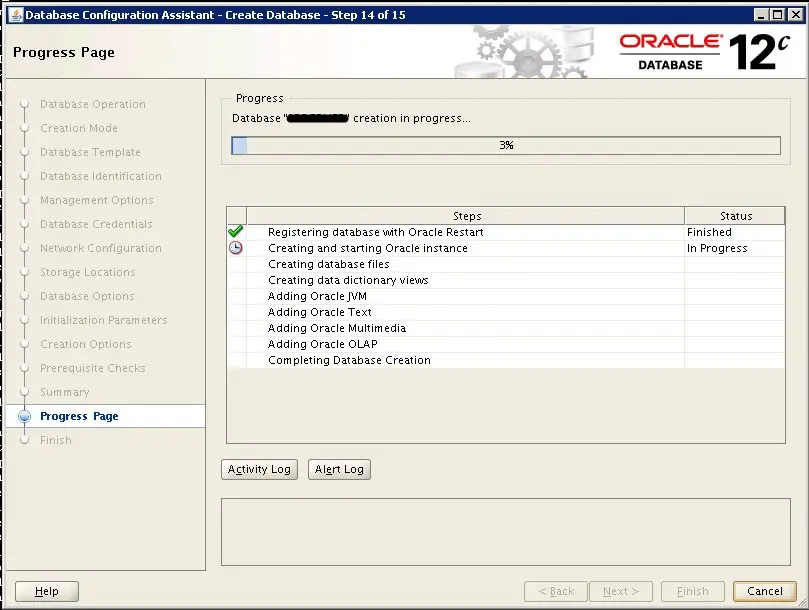
Task: Click the Progress Page step bullet icon
Action: 24,416
